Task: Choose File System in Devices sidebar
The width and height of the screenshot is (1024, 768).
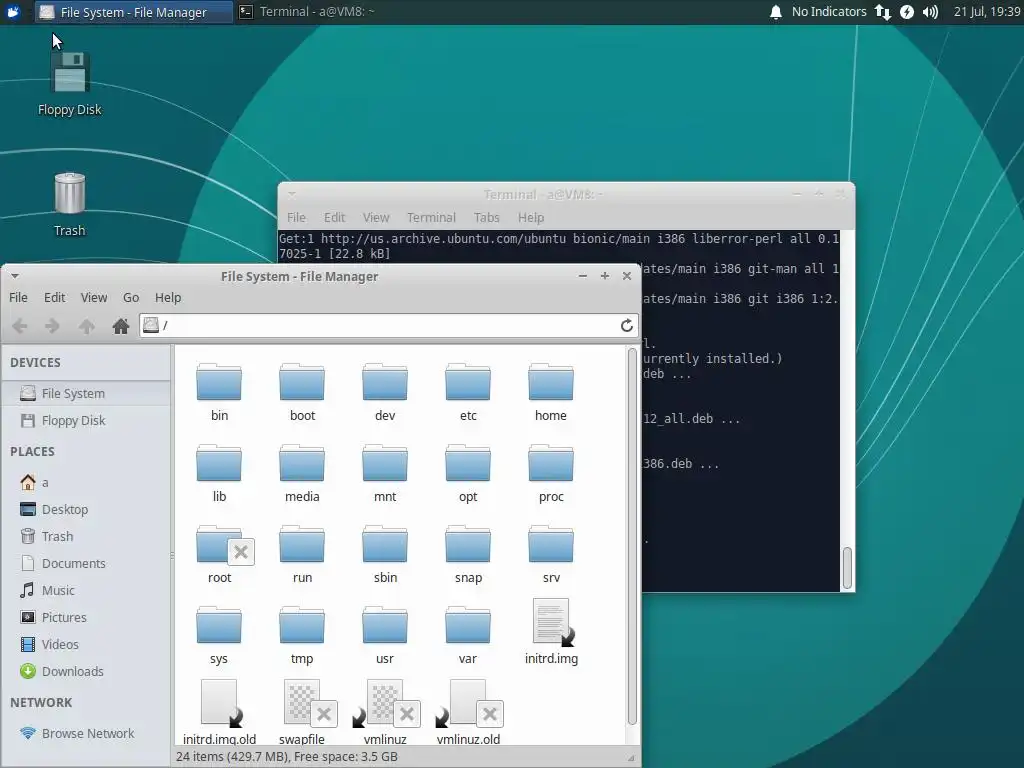Action: coord(86,393)
